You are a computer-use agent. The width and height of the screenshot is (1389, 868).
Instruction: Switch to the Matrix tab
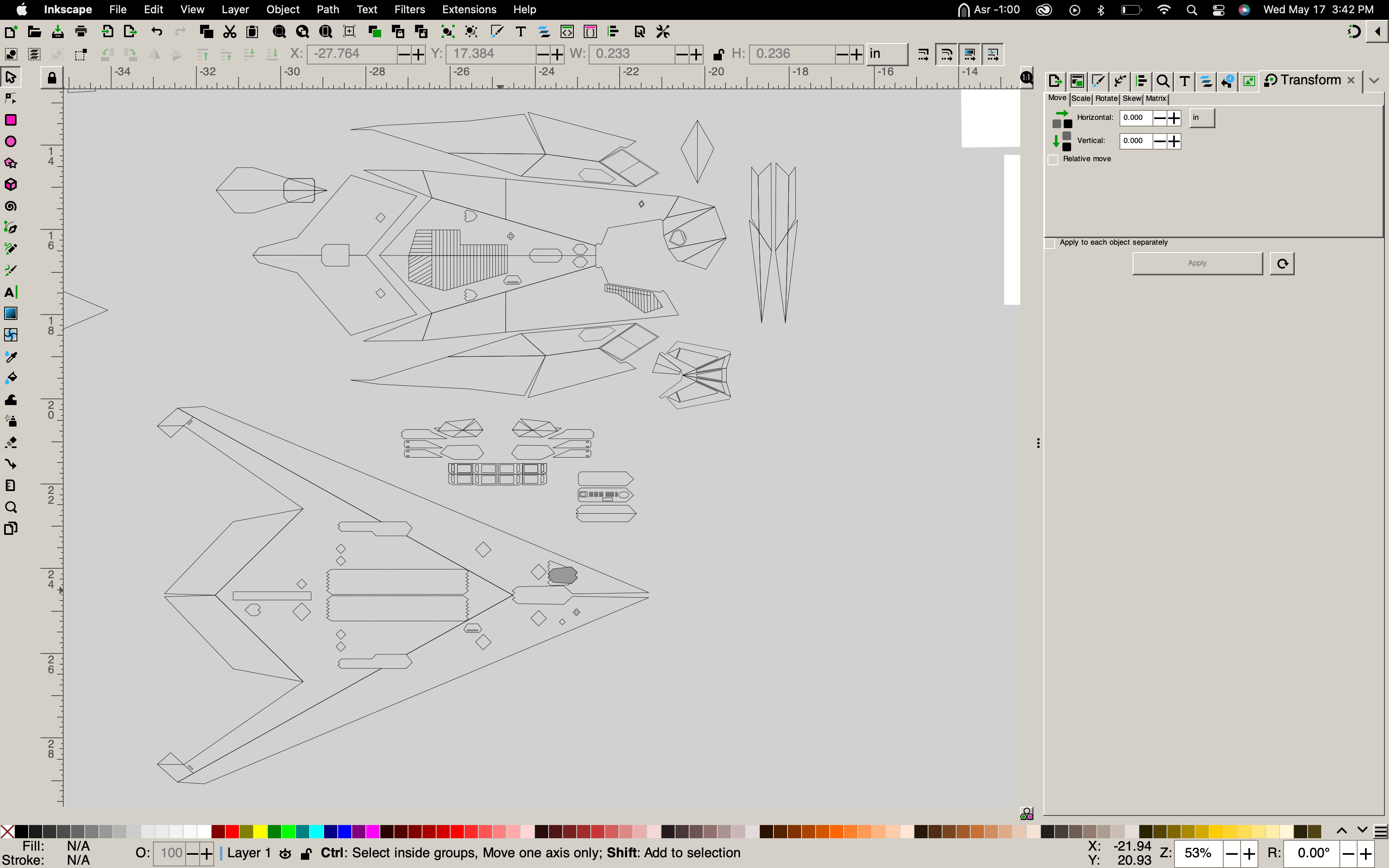[x=1156, y=99]
